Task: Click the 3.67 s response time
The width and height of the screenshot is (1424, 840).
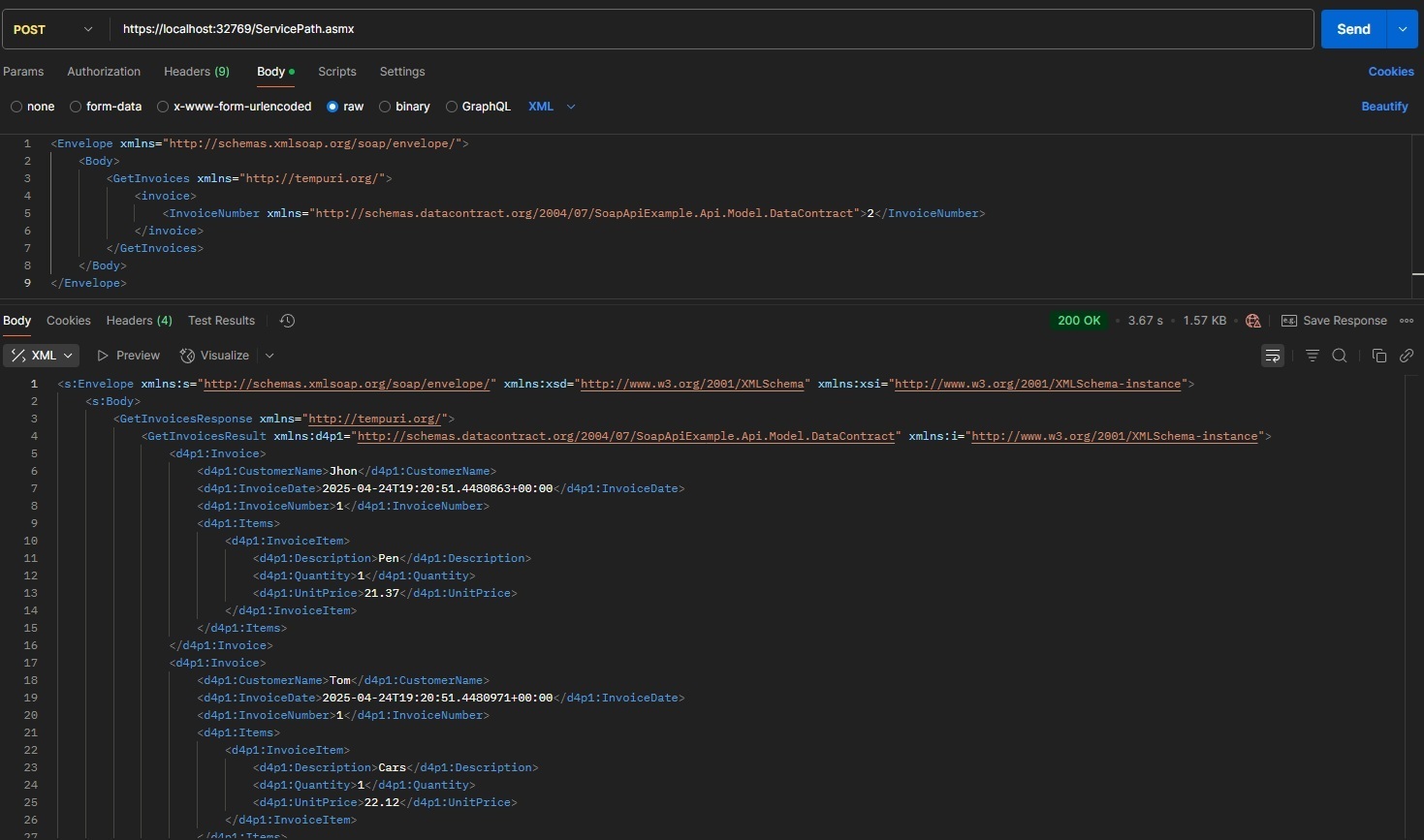Action: [1145, 321]
